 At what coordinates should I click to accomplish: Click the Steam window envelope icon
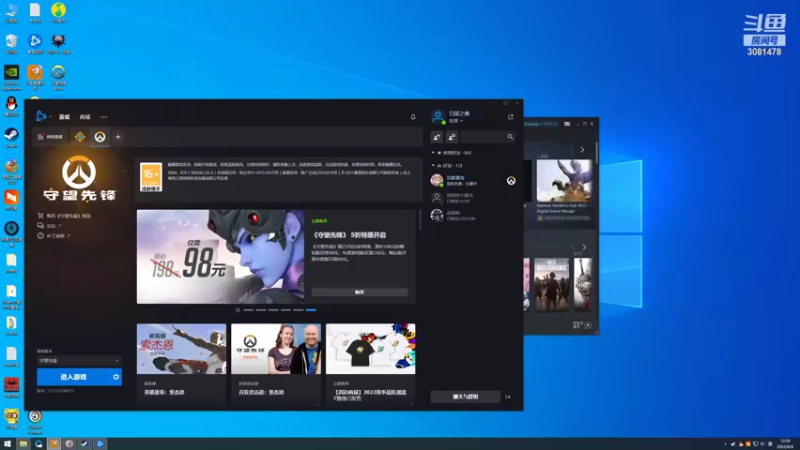567,124
